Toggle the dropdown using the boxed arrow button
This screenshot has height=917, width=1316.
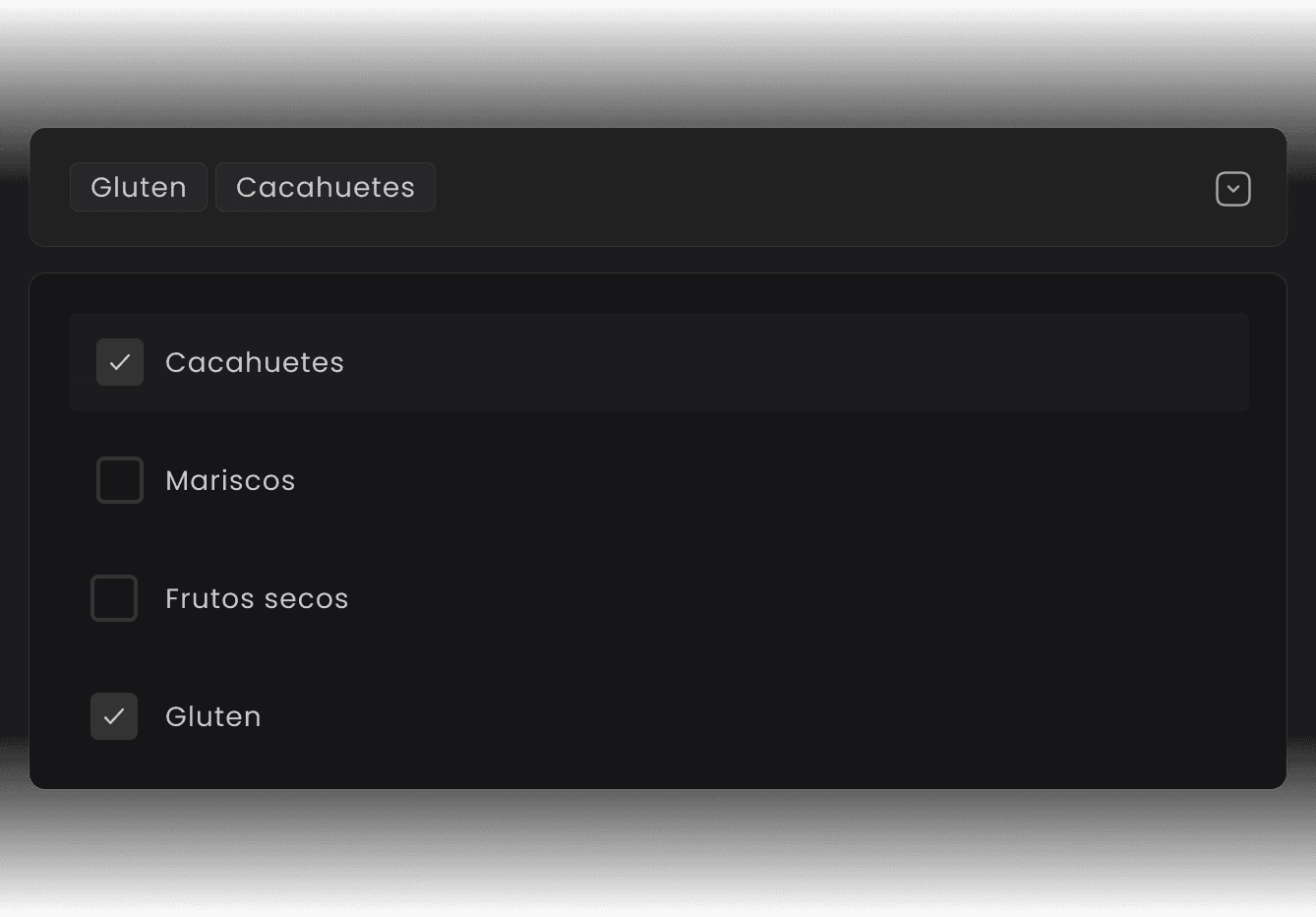pyautogui.click(x=1232, y=189)
